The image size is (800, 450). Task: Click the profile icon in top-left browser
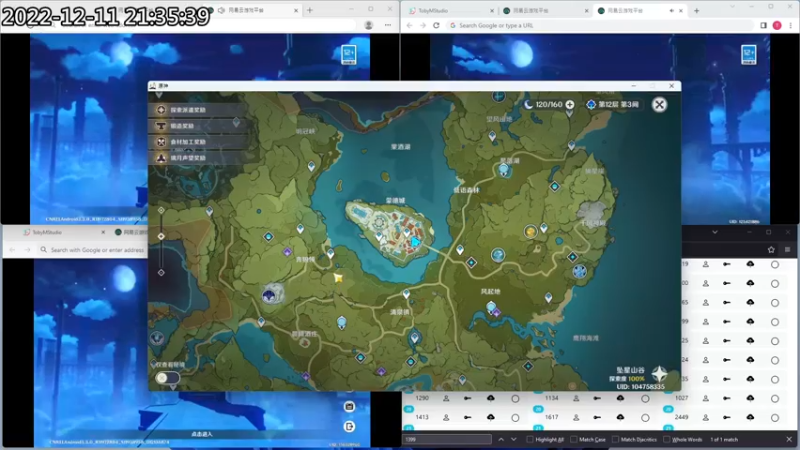[x=368, y=25]
